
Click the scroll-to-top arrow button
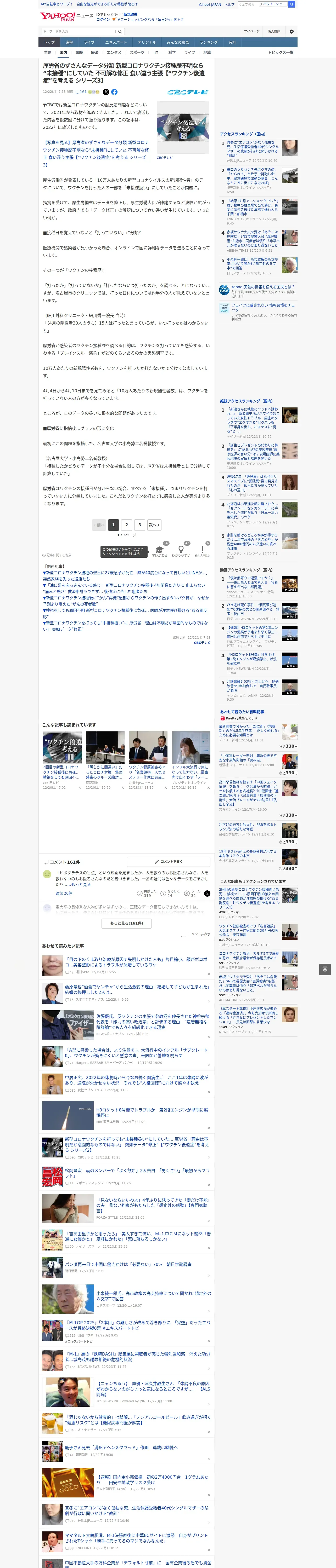point(325,969)
